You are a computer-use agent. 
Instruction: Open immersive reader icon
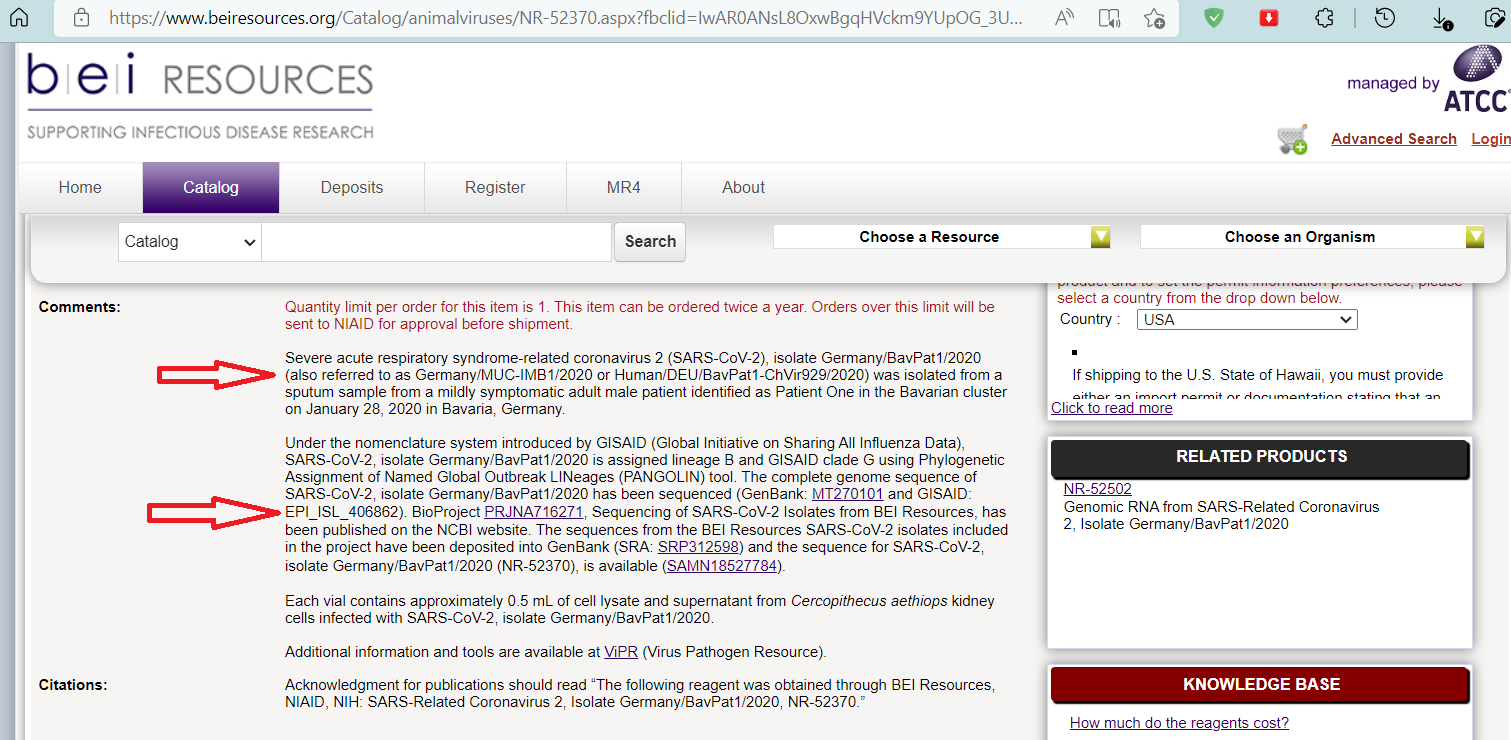pos(1109,17)
